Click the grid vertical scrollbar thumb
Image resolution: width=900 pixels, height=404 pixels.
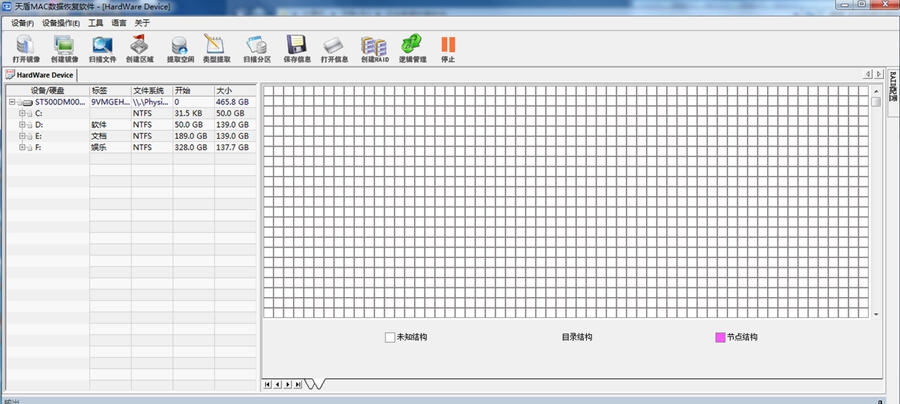pyautogui.click(x=876, y=102)
